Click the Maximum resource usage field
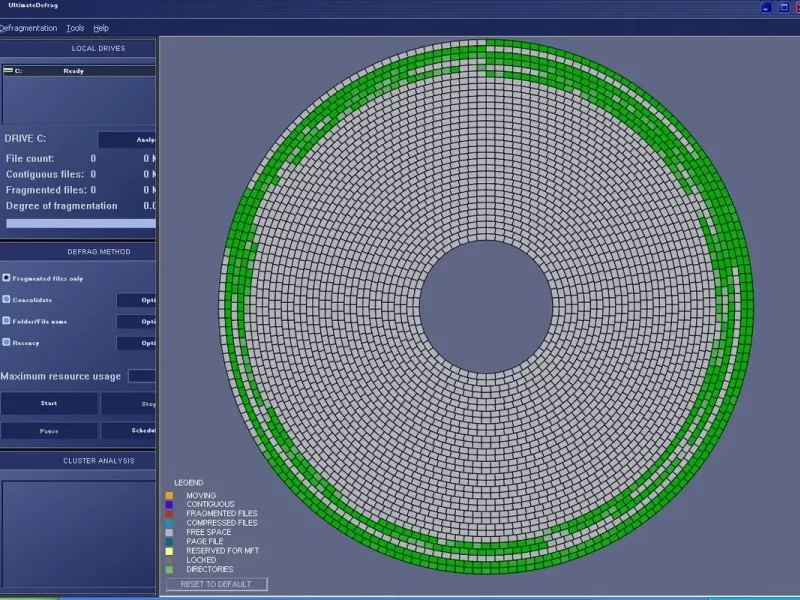This screenshot has width=800, height=600. coord(142,376)
